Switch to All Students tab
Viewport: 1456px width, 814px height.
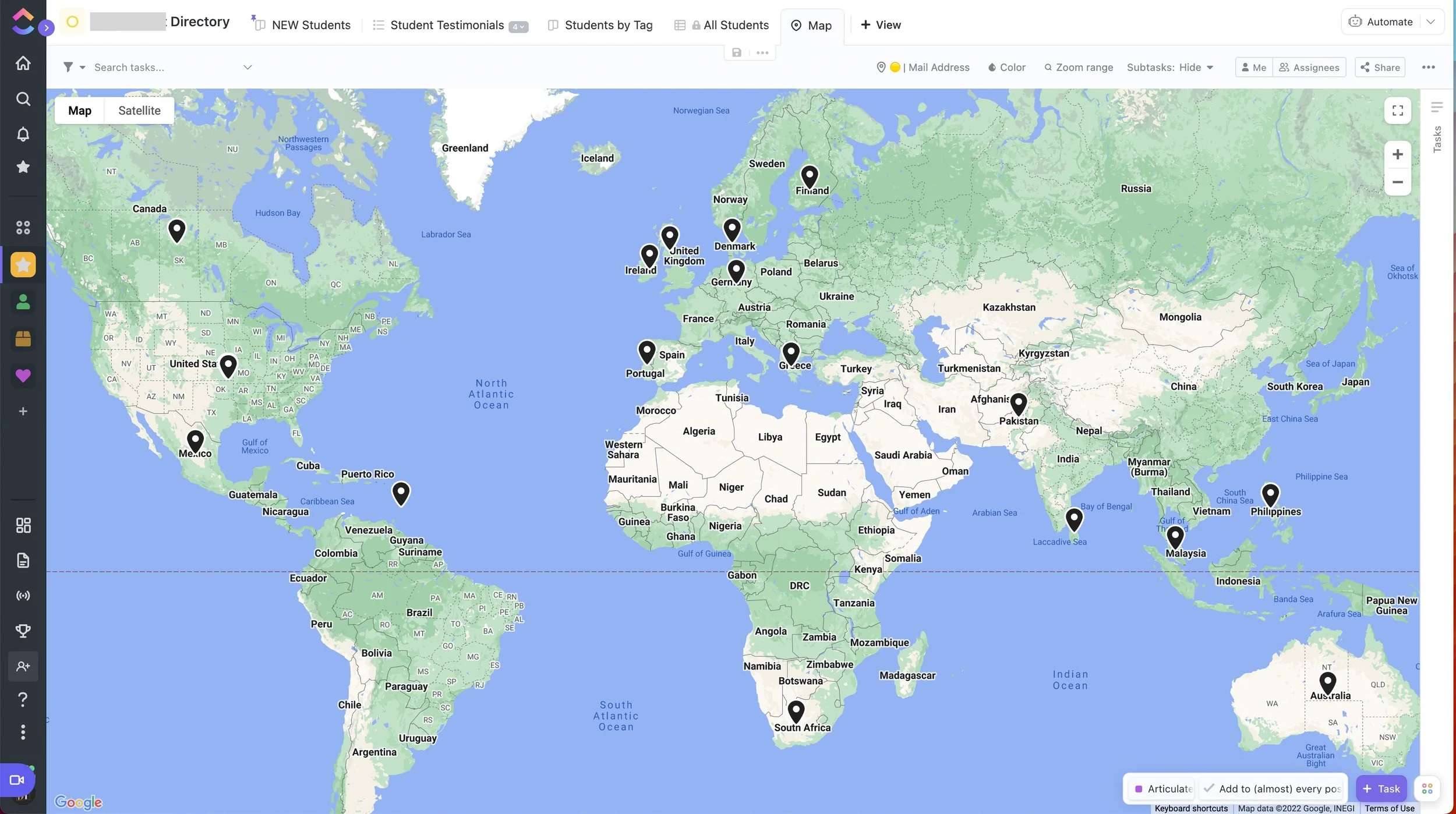tap(736, 25)
